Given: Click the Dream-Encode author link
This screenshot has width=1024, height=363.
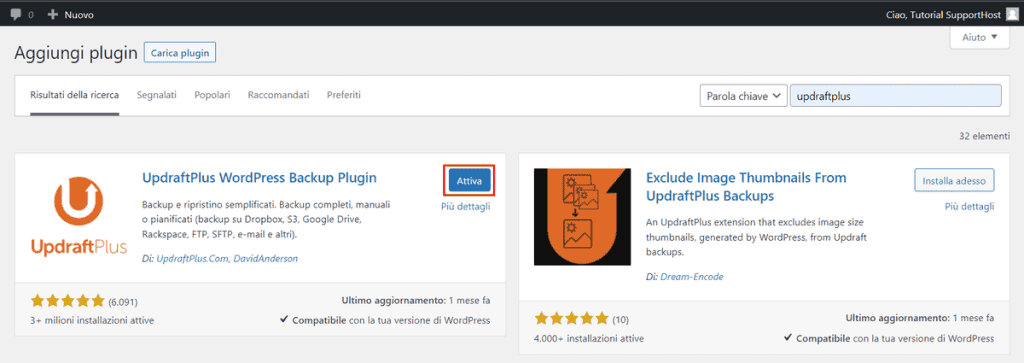Looking at the screenshot, I should coord(692,277).
